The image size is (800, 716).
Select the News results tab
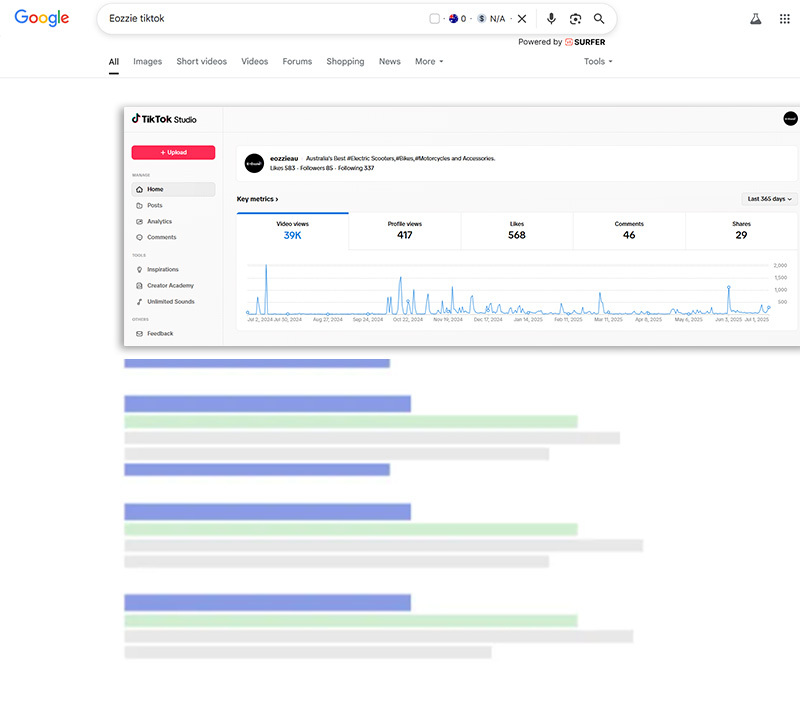(389, 62)
